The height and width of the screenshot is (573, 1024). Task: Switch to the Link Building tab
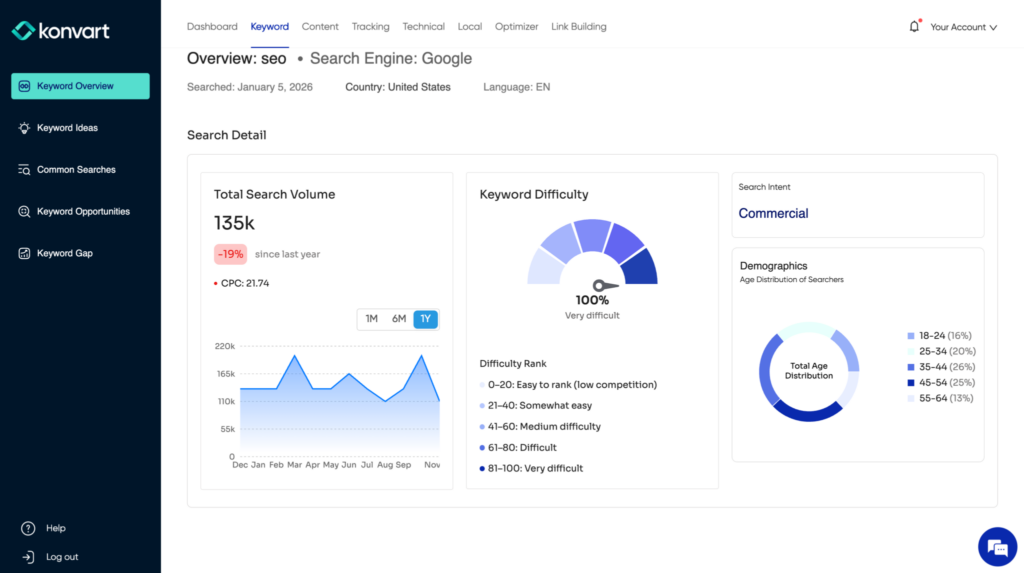(579, 27)
